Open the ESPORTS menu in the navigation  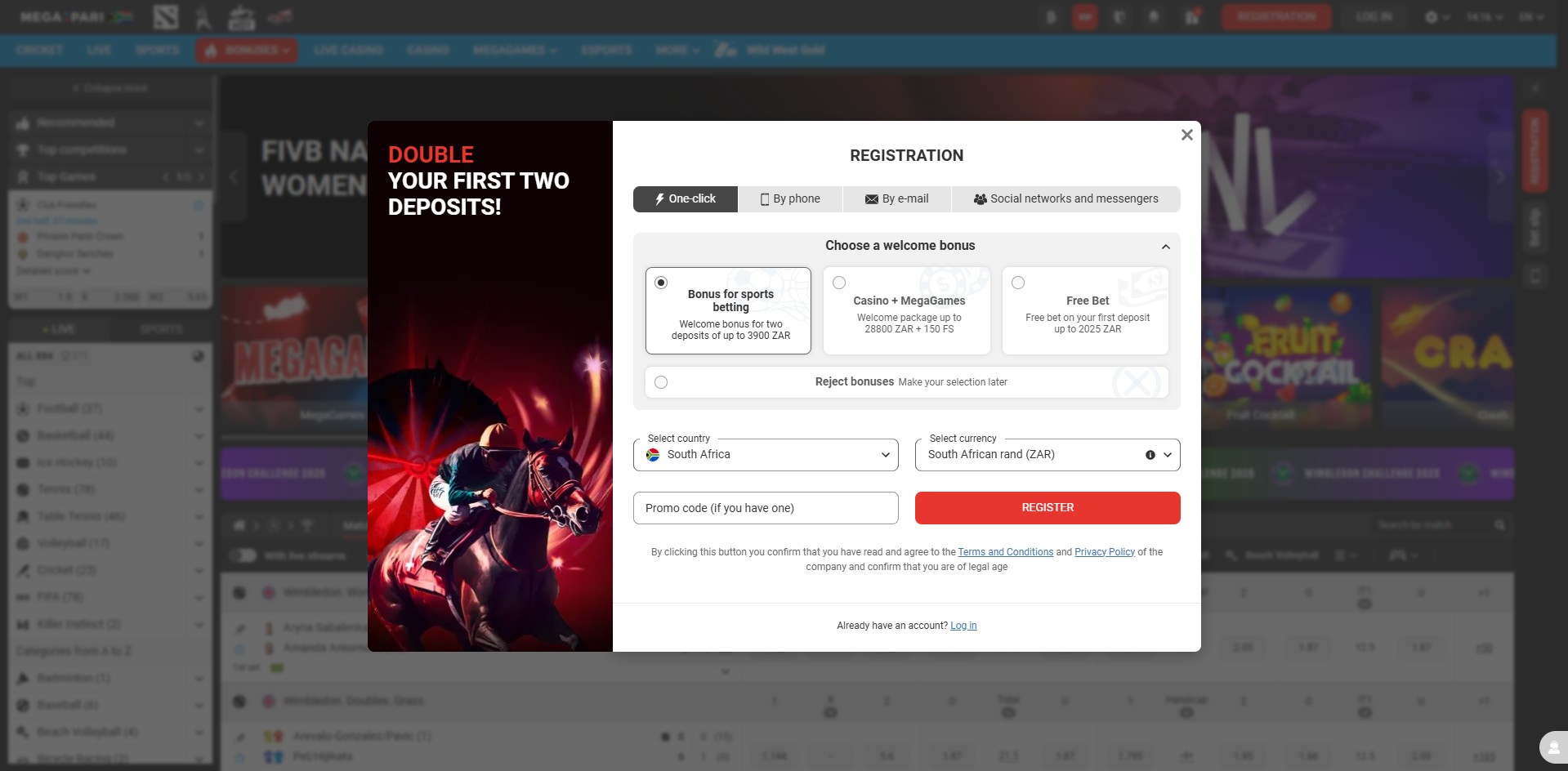point(606,50)
